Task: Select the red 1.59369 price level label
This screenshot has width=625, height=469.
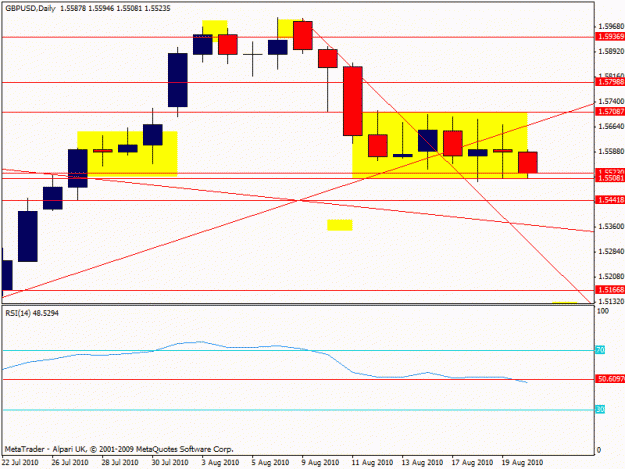Action: coord(610,37)
